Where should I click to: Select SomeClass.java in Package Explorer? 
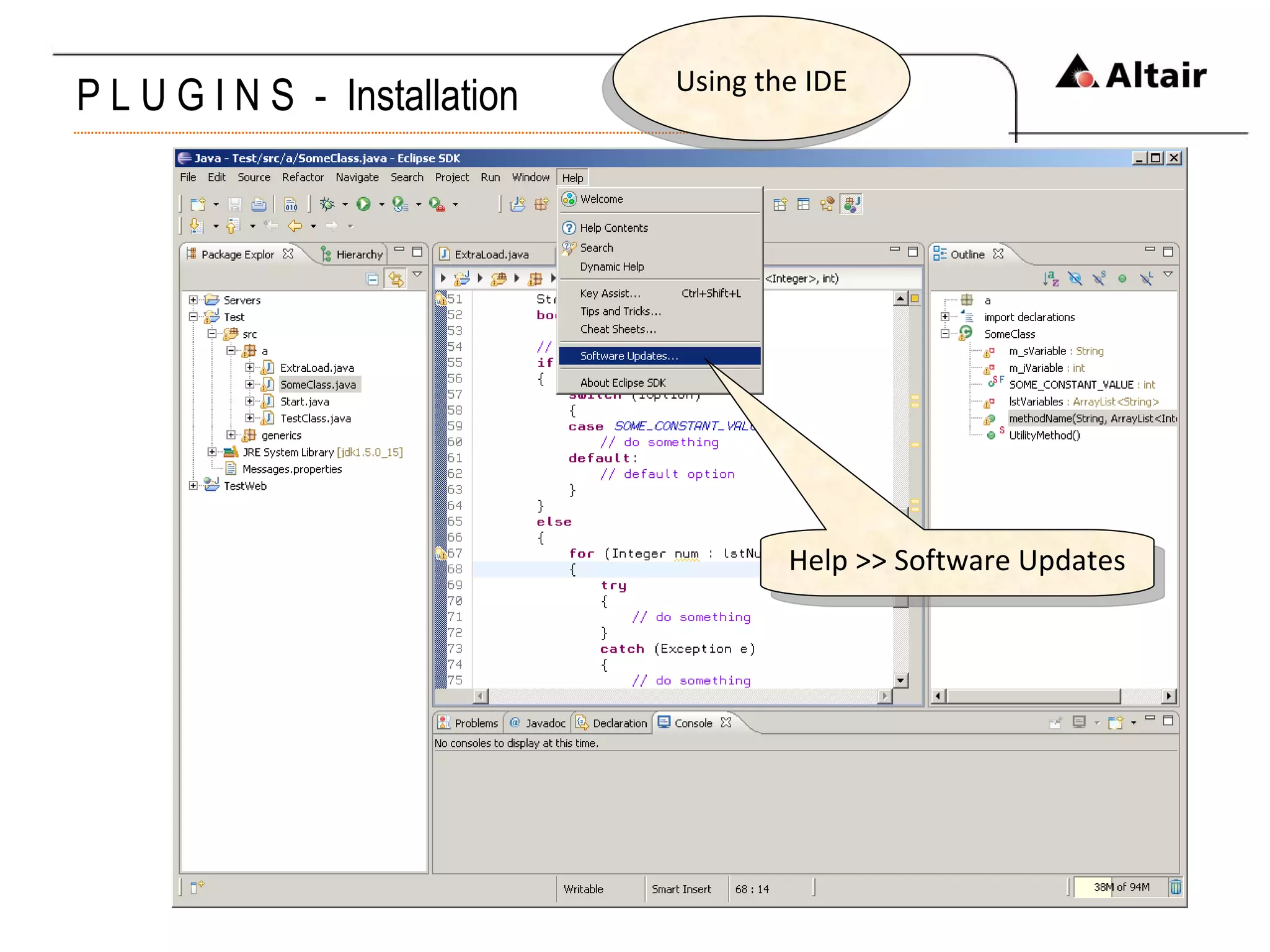point(318,384)
